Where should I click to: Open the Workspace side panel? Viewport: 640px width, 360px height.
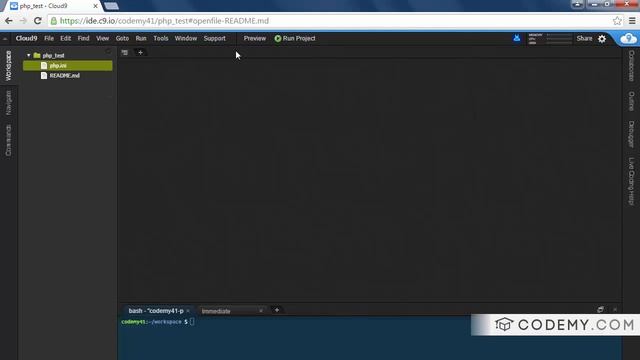click(x=9, y=65)
